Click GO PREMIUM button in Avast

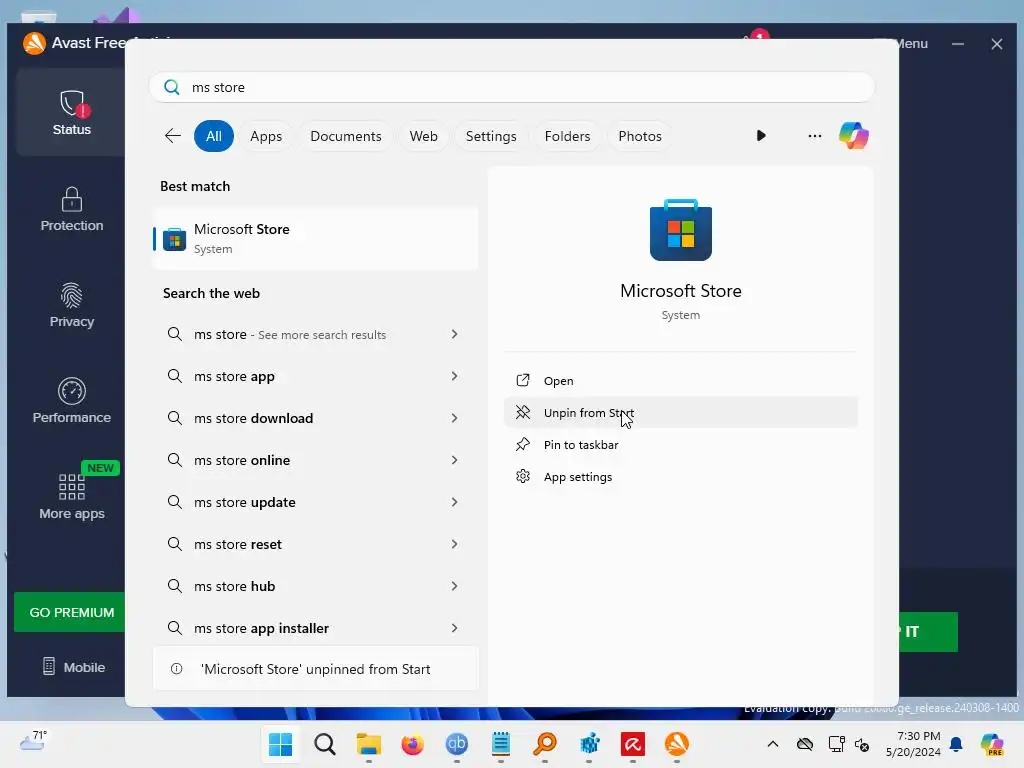point(70,612)
